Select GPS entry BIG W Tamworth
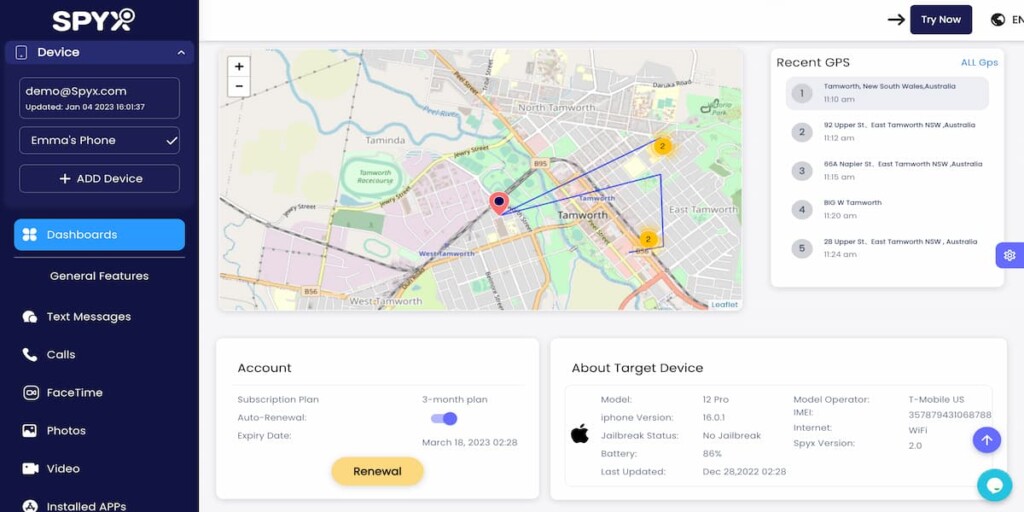The image size is (1024, 512). point(887,210)
